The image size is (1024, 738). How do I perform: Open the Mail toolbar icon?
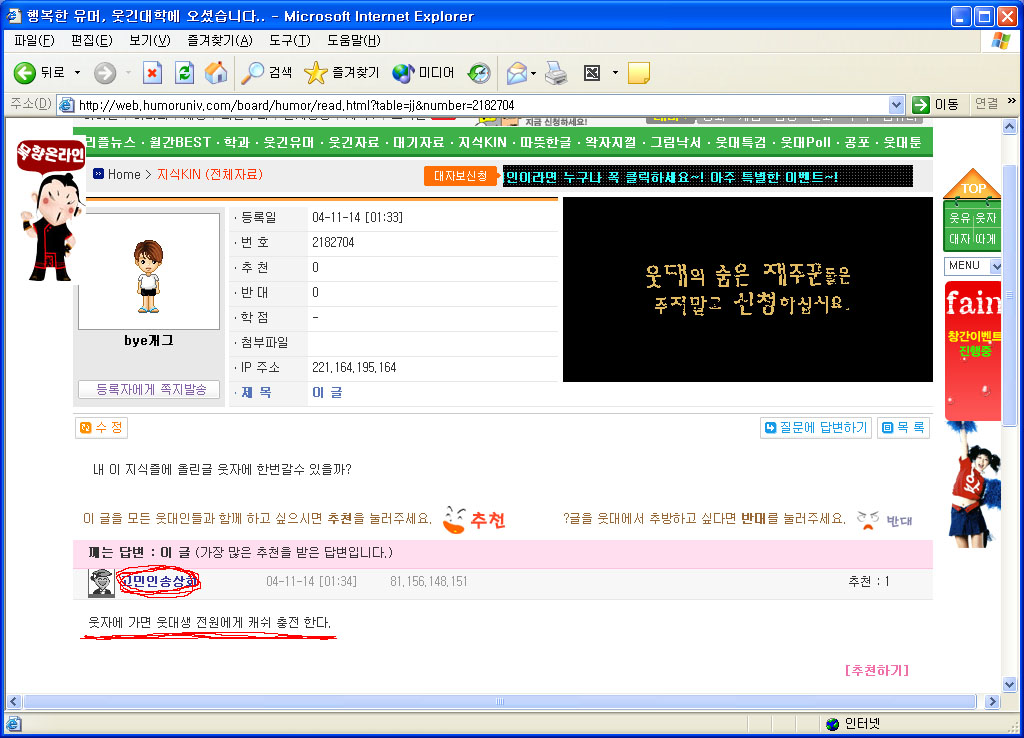(516, 73)
